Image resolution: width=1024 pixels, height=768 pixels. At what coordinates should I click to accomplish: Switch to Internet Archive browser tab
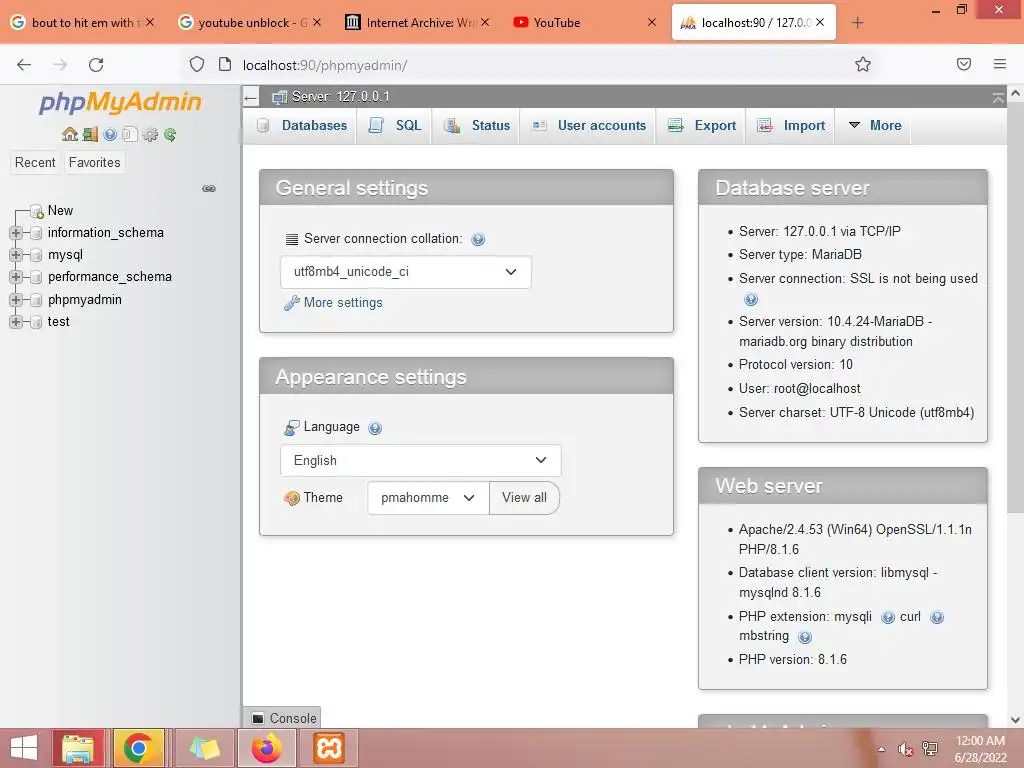coord(418,22)
